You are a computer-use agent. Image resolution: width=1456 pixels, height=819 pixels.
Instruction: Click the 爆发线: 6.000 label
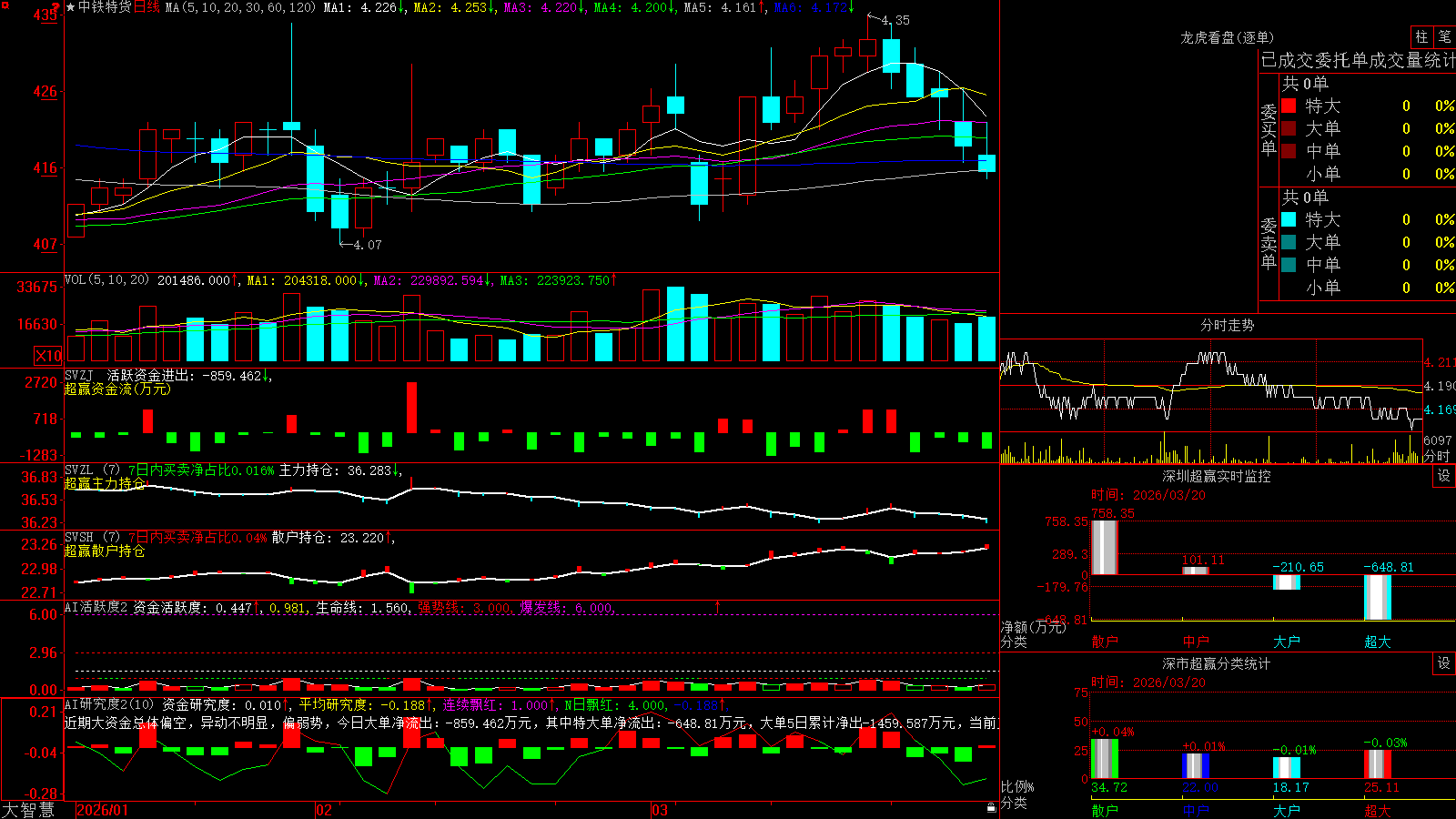[x=568, y=607]
